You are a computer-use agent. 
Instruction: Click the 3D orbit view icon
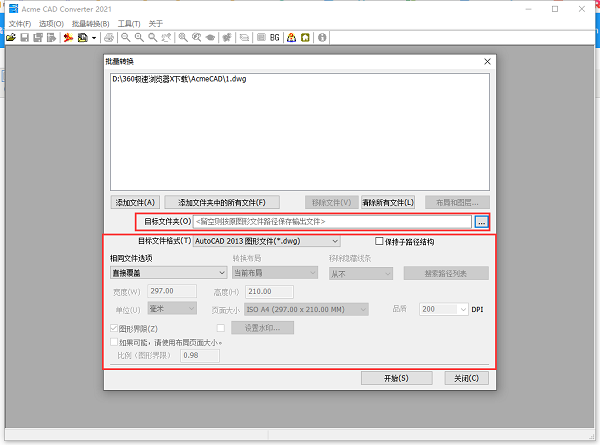pyautogui.click(x=210, y=37)
